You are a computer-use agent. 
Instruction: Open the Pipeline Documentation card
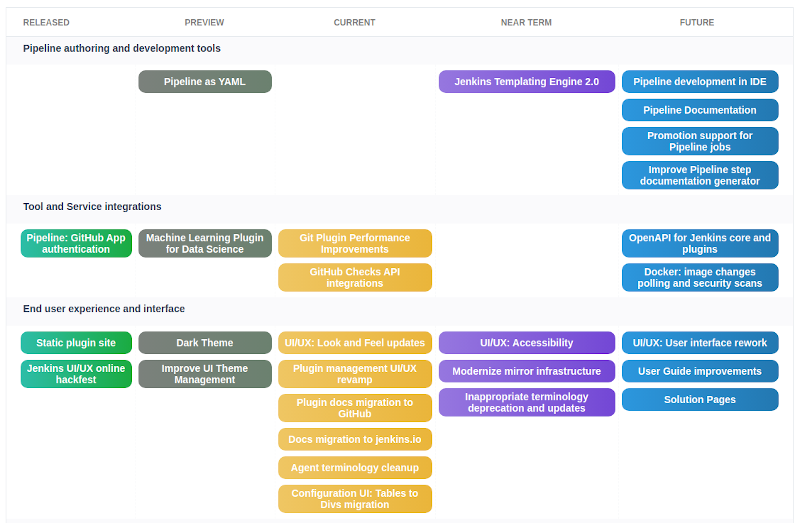(x=699, y=110)
